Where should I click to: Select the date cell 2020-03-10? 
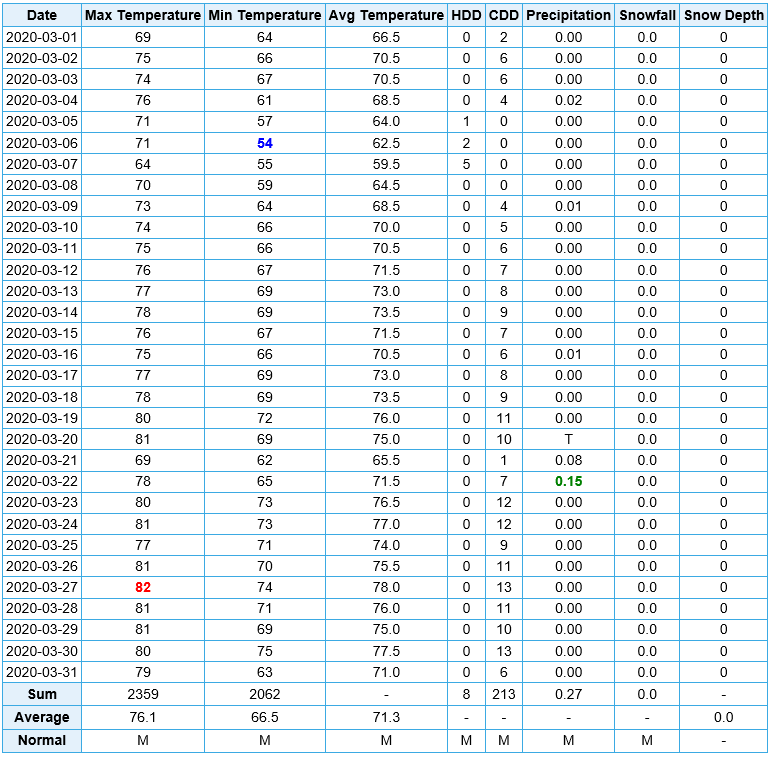click(42, 228)
